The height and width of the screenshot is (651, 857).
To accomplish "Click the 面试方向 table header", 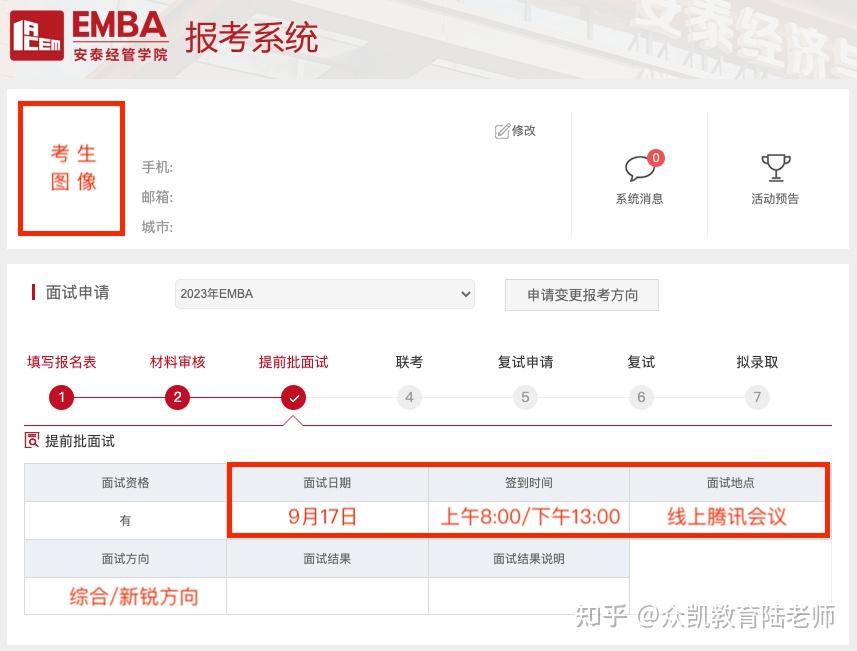I will (125, 559).
